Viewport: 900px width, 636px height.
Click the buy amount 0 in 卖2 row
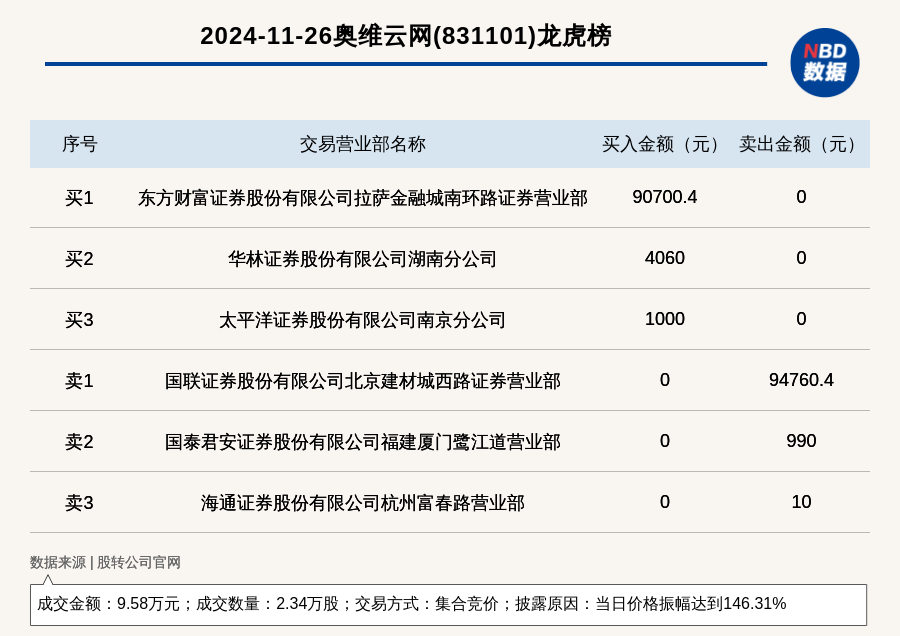tap(665, 440)
